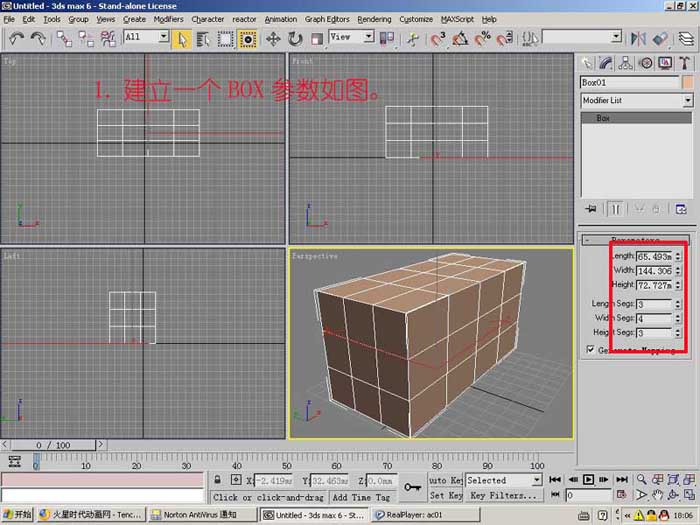
Task: Switch to the Display command panel tab
Action: pos(665,63)
